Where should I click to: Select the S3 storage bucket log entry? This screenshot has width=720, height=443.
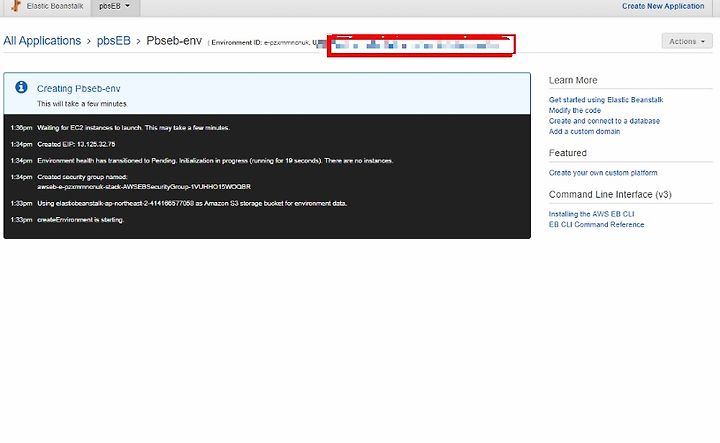[192, 203]
